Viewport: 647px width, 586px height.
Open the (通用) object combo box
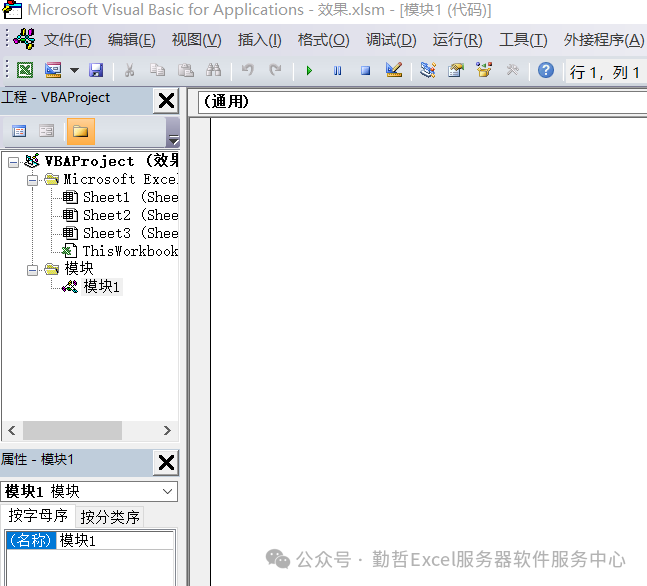coord(423,102)
